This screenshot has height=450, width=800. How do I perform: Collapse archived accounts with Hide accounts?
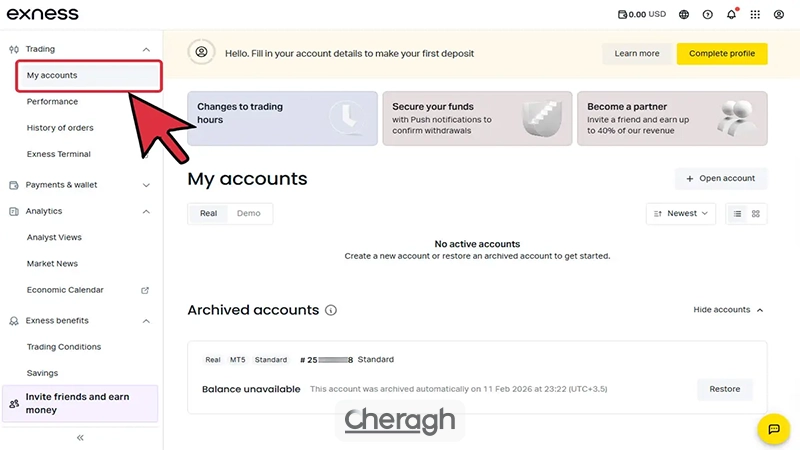[728, 310]
